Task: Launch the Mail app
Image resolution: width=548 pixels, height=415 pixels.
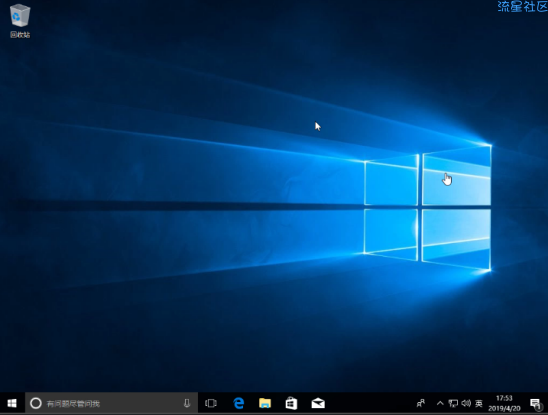Action: coord(318,403)
